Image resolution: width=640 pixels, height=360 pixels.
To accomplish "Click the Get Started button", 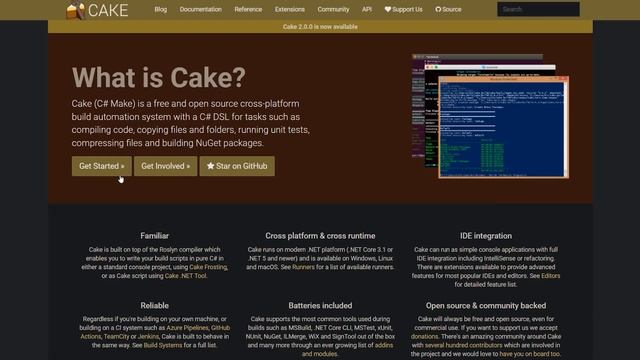I will coord(102,166).
